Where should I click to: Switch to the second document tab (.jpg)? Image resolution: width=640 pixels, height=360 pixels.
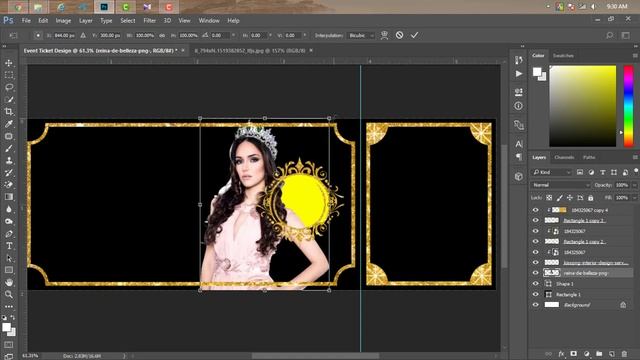point(249,51)
